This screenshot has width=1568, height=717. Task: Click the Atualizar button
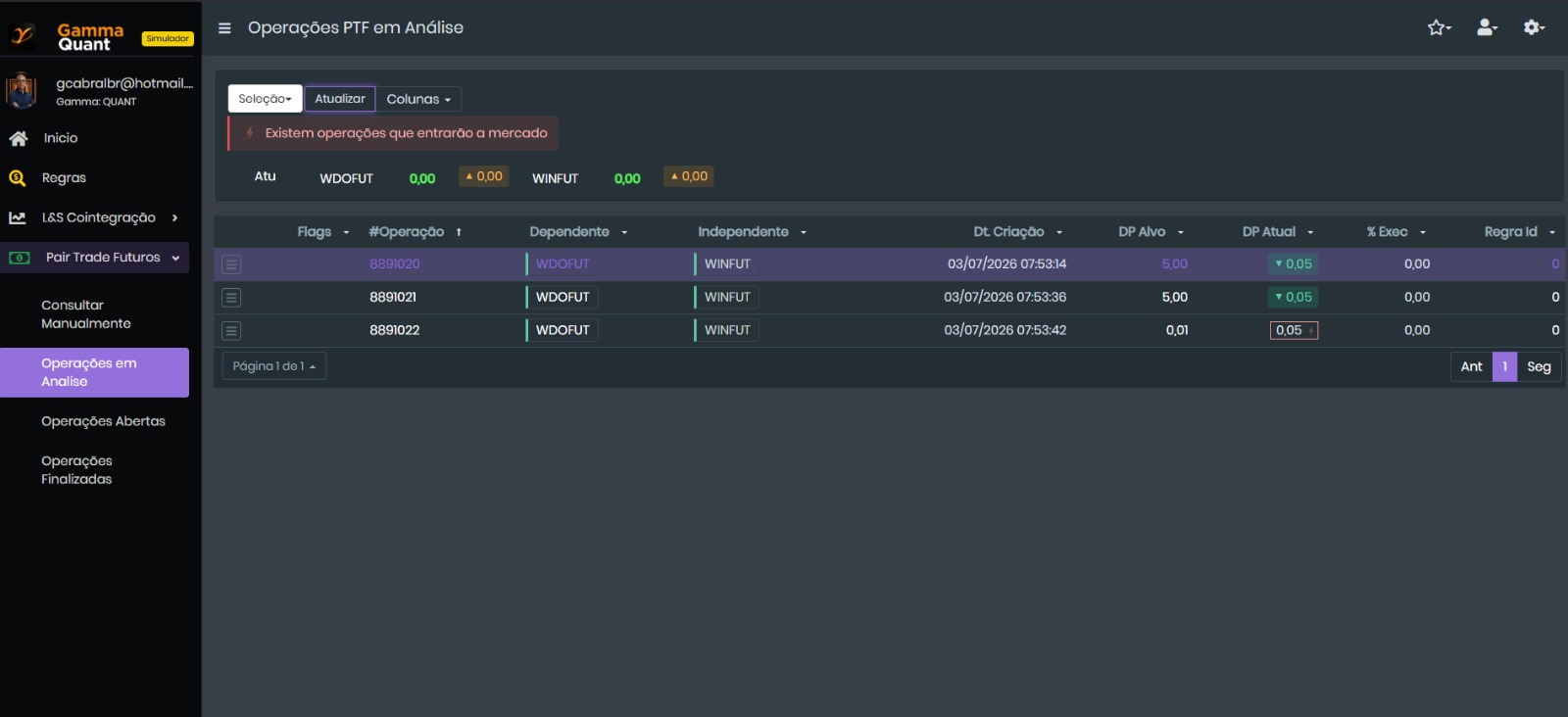point(340,99)
